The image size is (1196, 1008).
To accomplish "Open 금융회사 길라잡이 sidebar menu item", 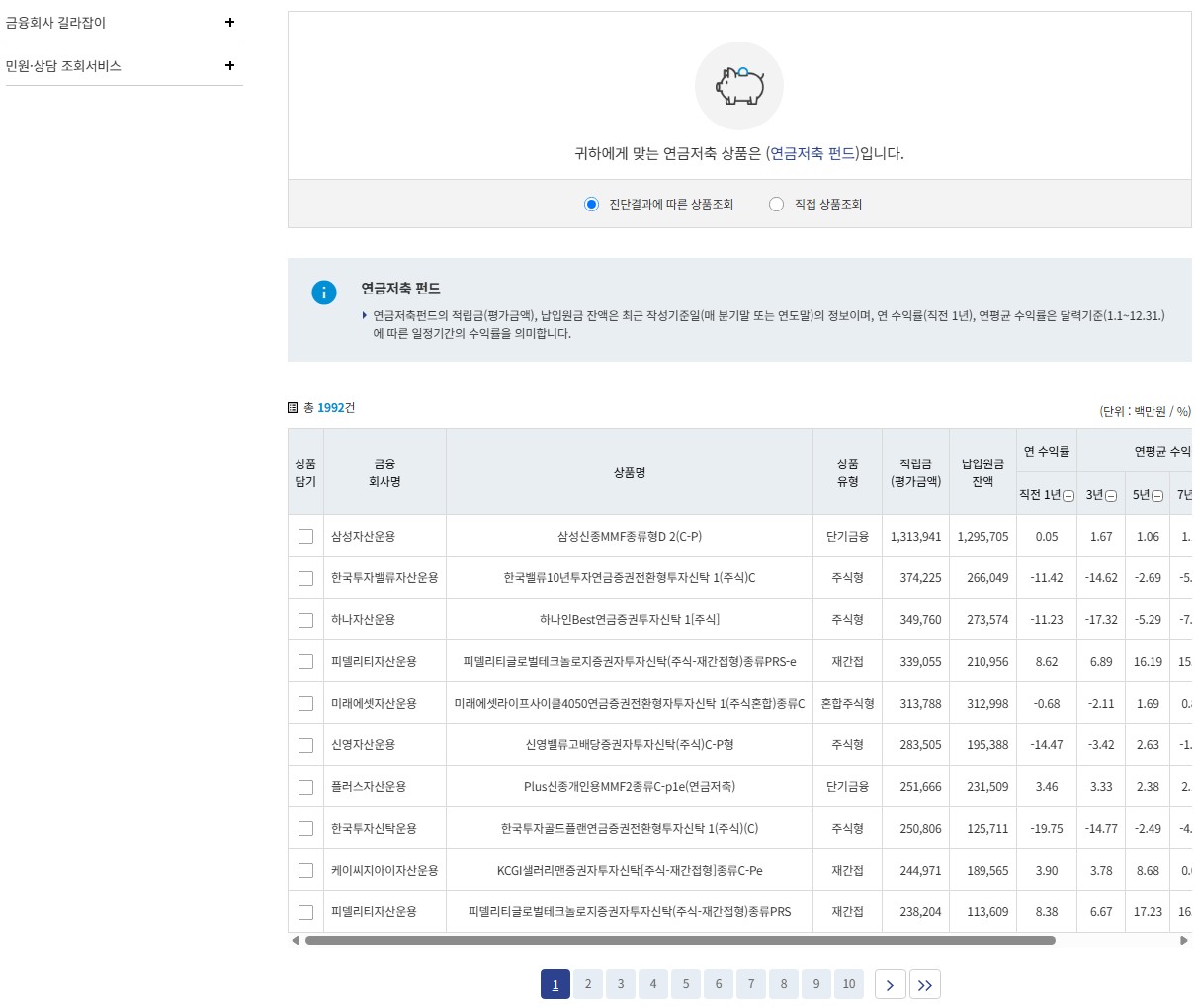I will pos(55,22).
